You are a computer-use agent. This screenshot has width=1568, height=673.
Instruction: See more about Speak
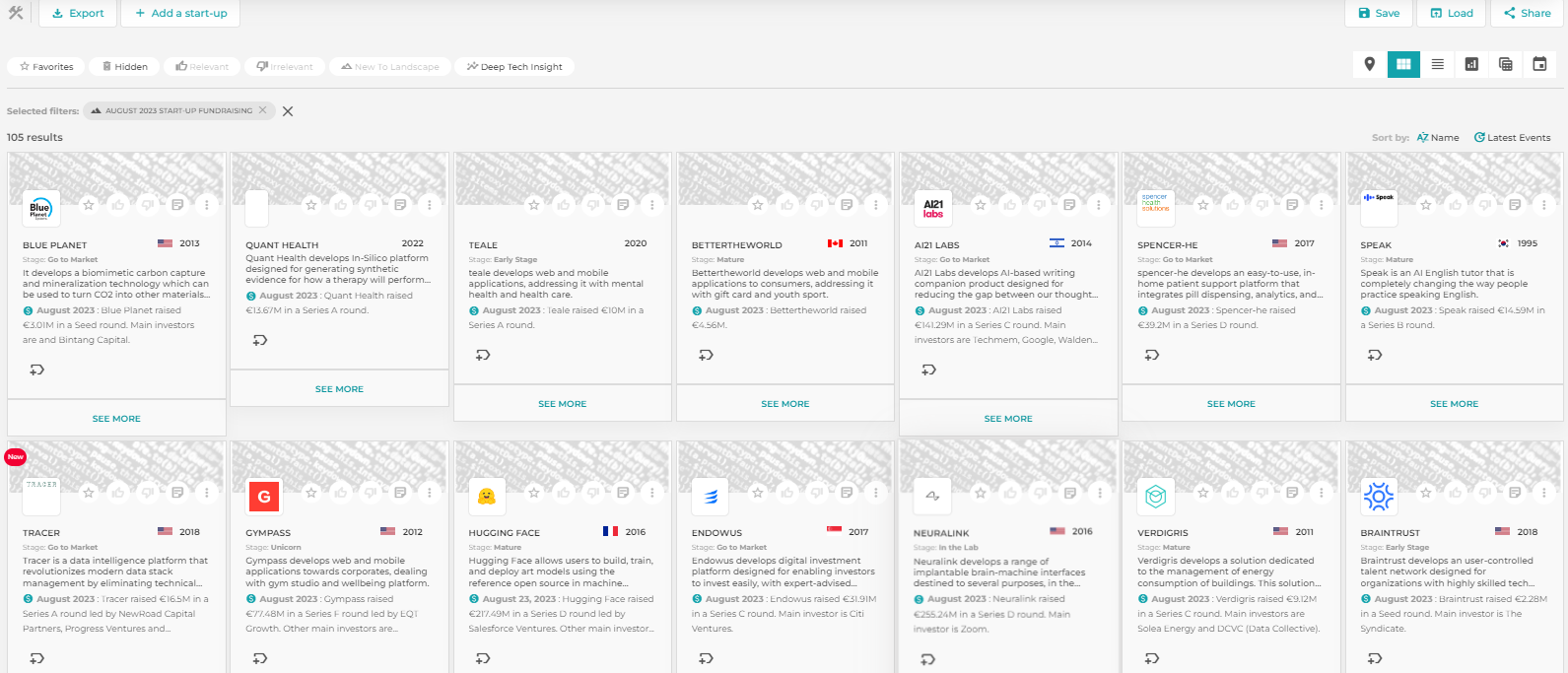1454,404
